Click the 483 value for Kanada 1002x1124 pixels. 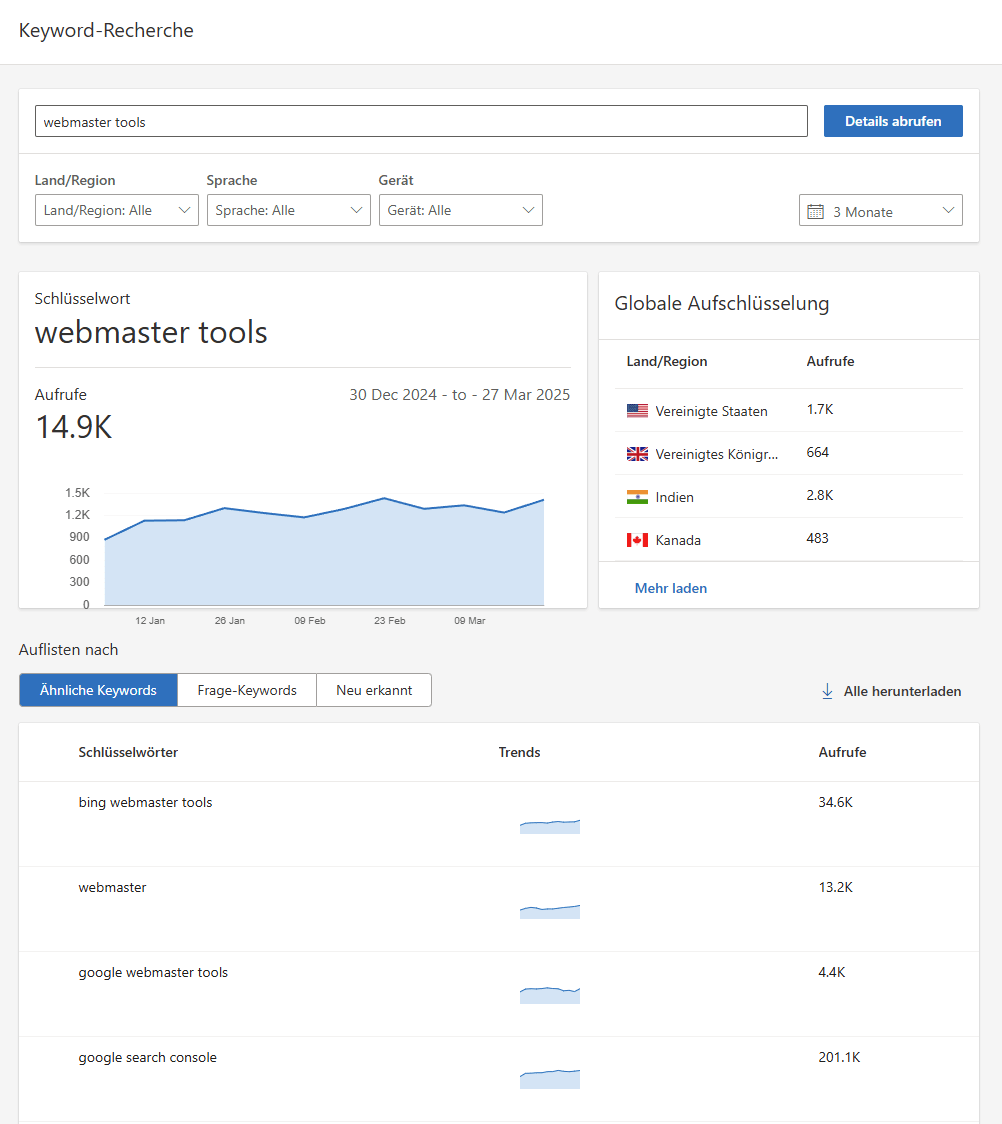click(x=818, y=538)
